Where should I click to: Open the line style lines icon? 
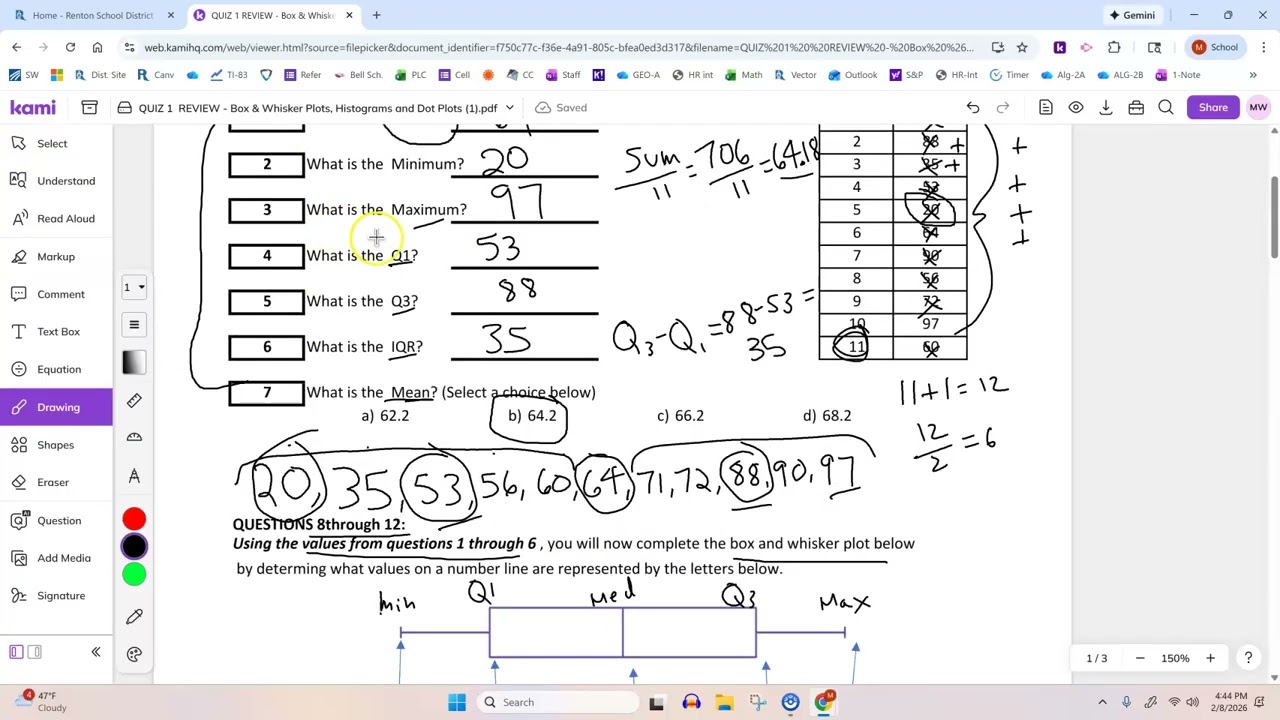click(x=134, y=324)
